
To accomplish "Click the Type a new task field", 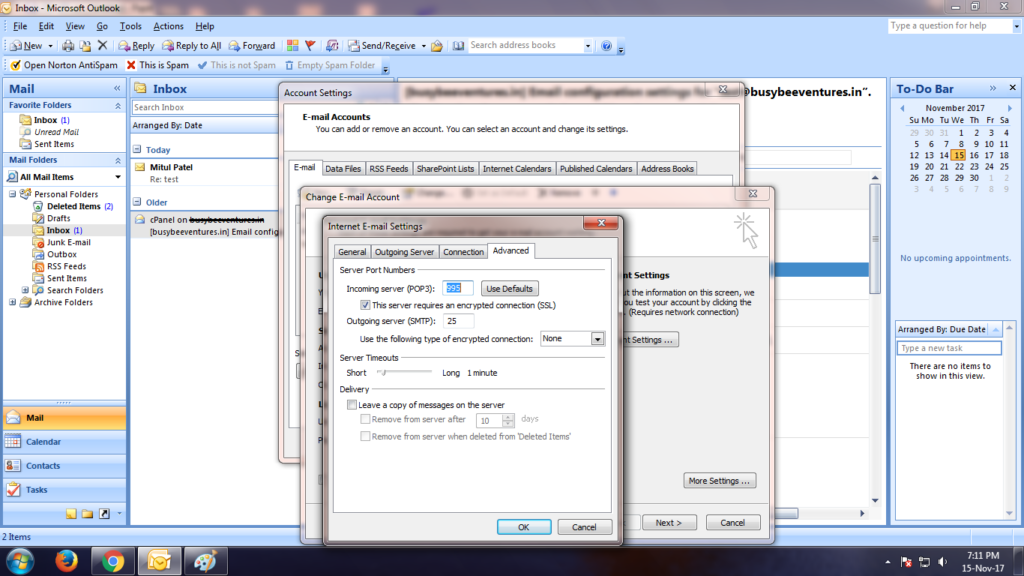I will coord(949,348).
